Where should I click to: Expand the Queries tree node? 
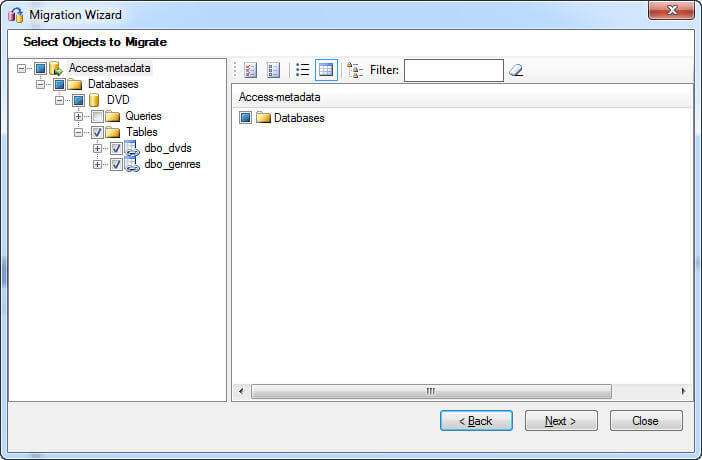78,116
